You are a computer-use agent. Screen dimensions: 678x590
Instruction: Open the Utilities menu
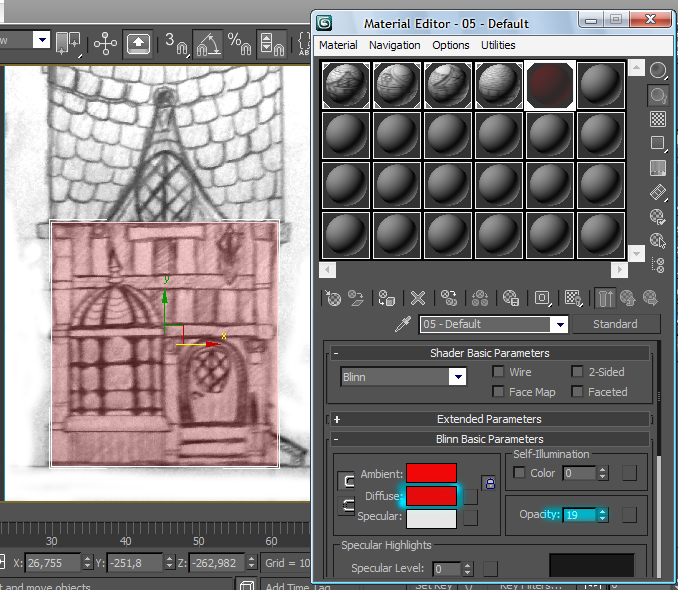click(x=498, y=45)
